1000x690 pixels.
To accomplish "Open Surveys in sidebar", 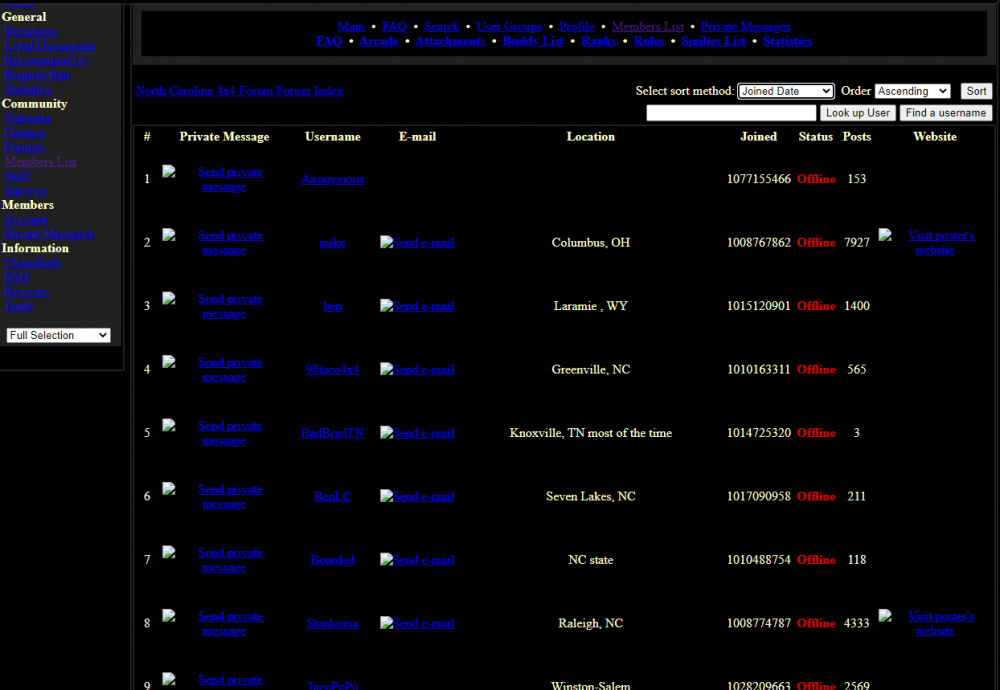I will point(25,191).
